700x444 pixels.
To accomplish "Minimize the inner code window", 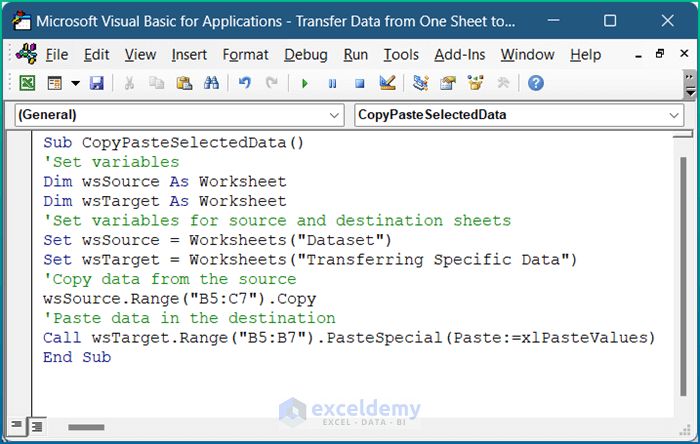I will 638,54.
